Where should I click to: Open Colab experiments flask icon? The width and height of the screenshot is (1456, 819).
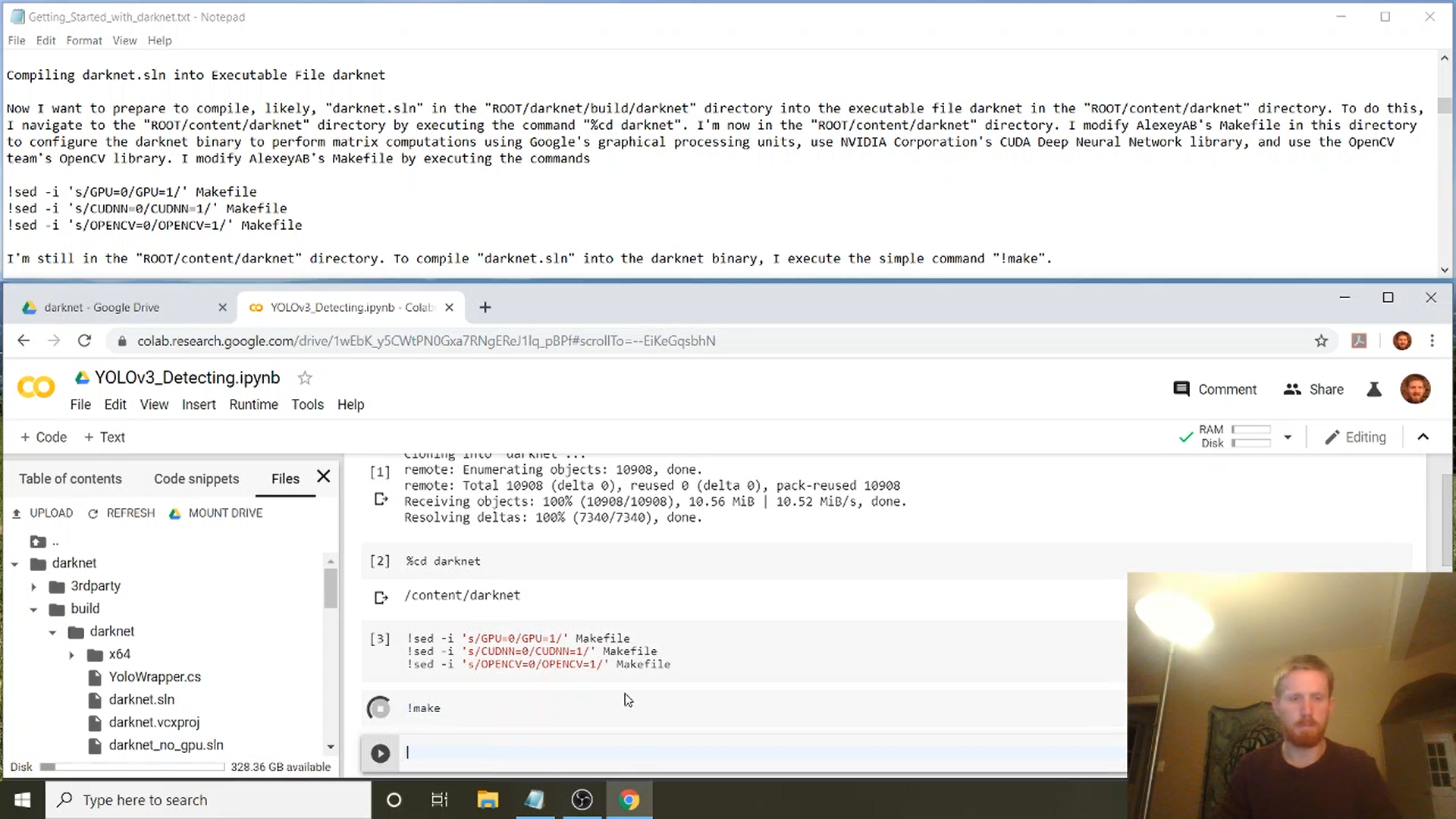1374,389
